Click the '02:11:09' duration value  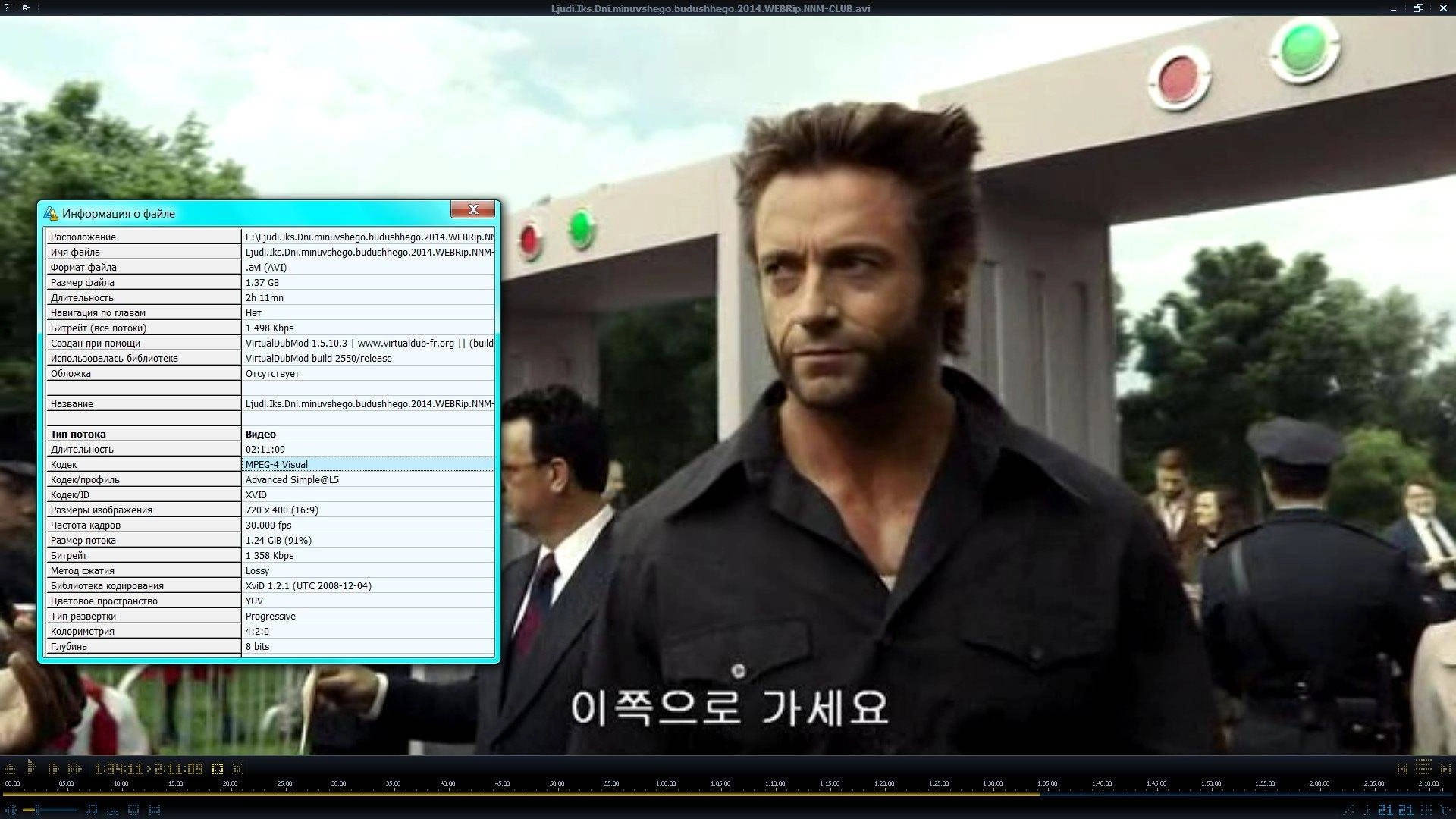pos(265,449)
